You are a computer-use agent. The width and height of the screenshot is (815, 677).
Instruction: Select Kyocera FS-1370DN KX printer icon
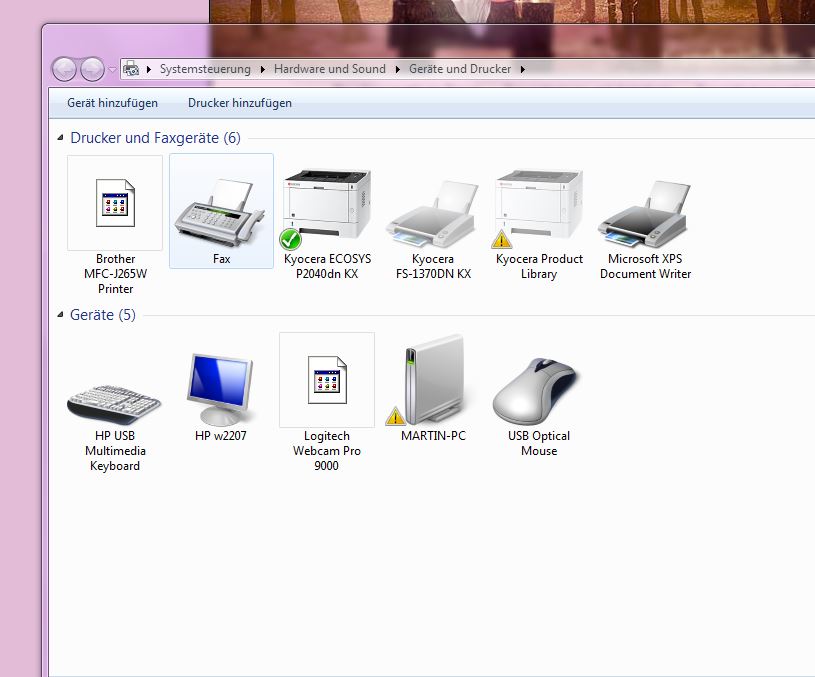tap(432, 214)
